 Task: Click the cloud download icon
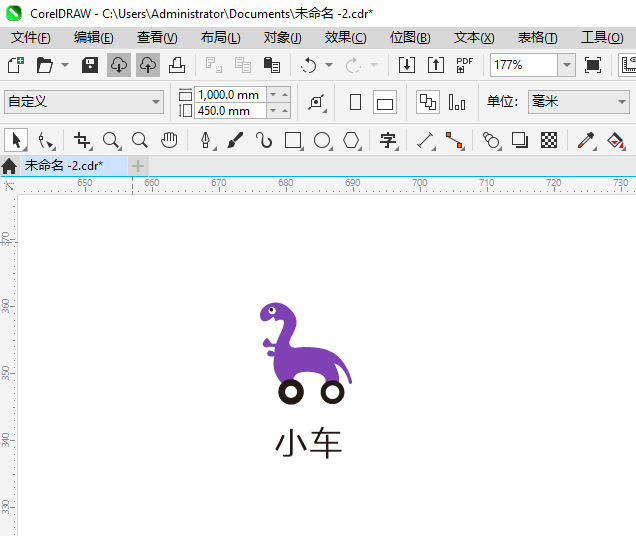[x=119, y=65]
